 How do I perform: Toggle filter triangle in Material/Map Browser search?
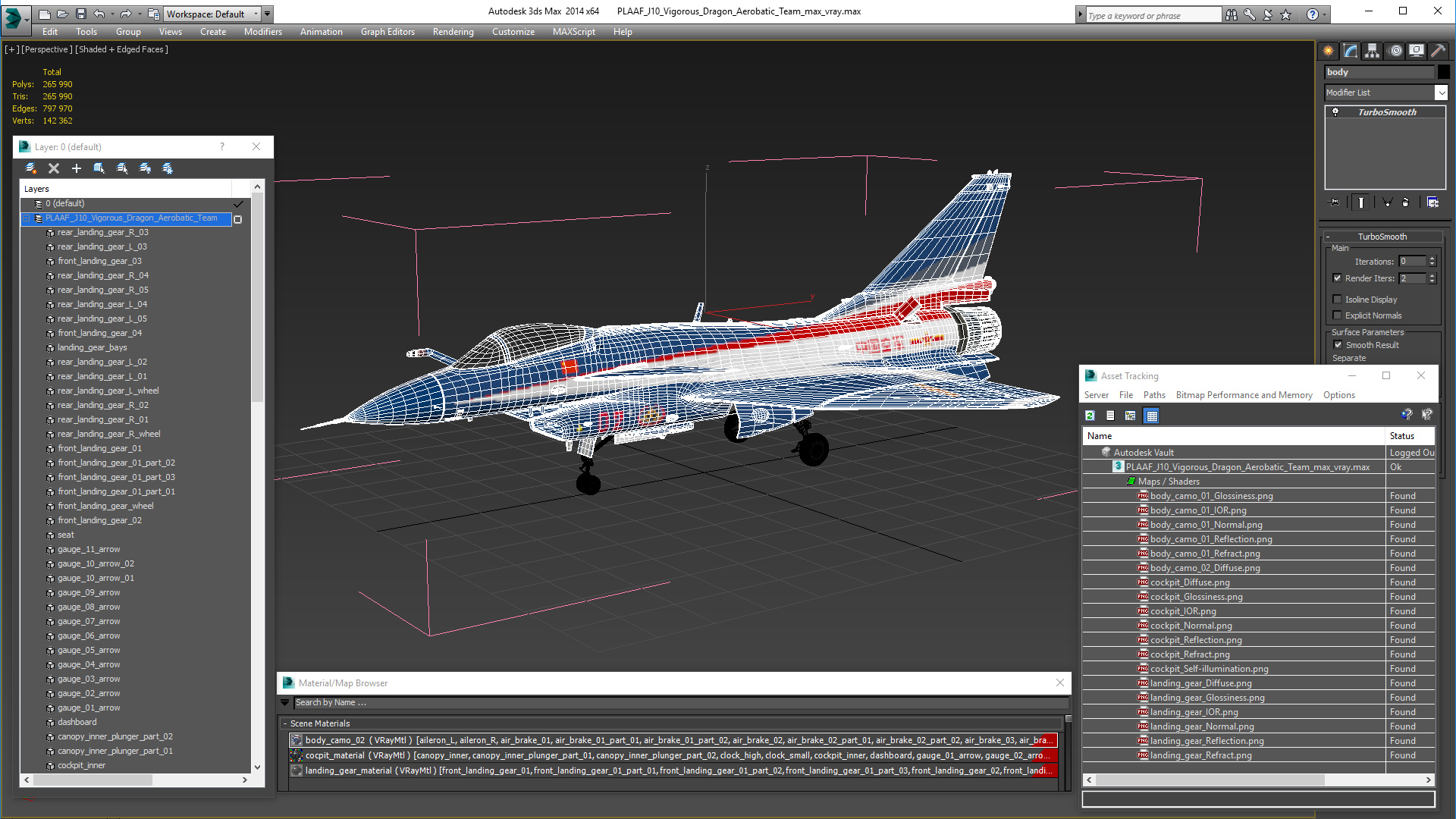[x=285, y=703]
